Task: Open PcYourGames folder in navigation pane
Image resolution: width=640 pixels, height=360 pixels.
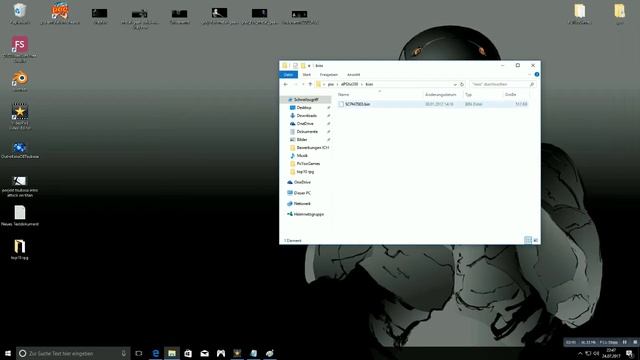Action: [x=308, y=164]
